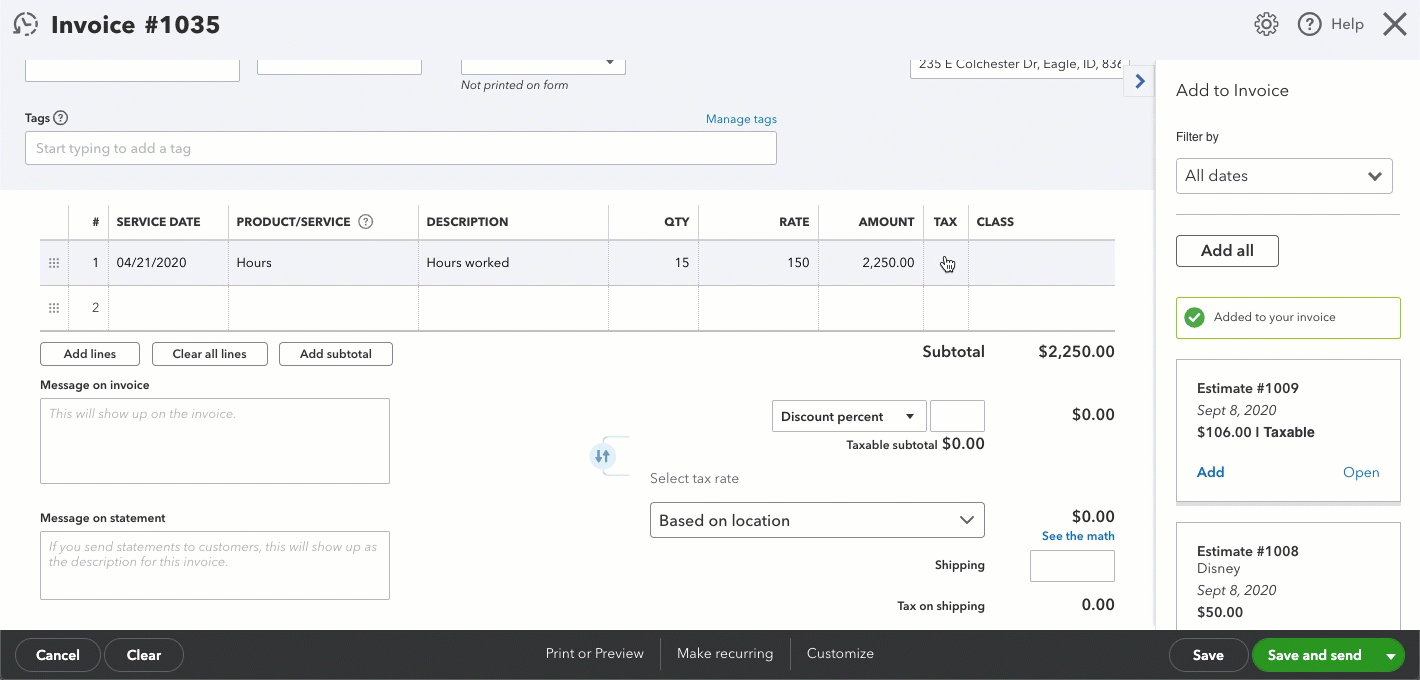
Task: Click the drag handle on line 2
Action: 54,308
